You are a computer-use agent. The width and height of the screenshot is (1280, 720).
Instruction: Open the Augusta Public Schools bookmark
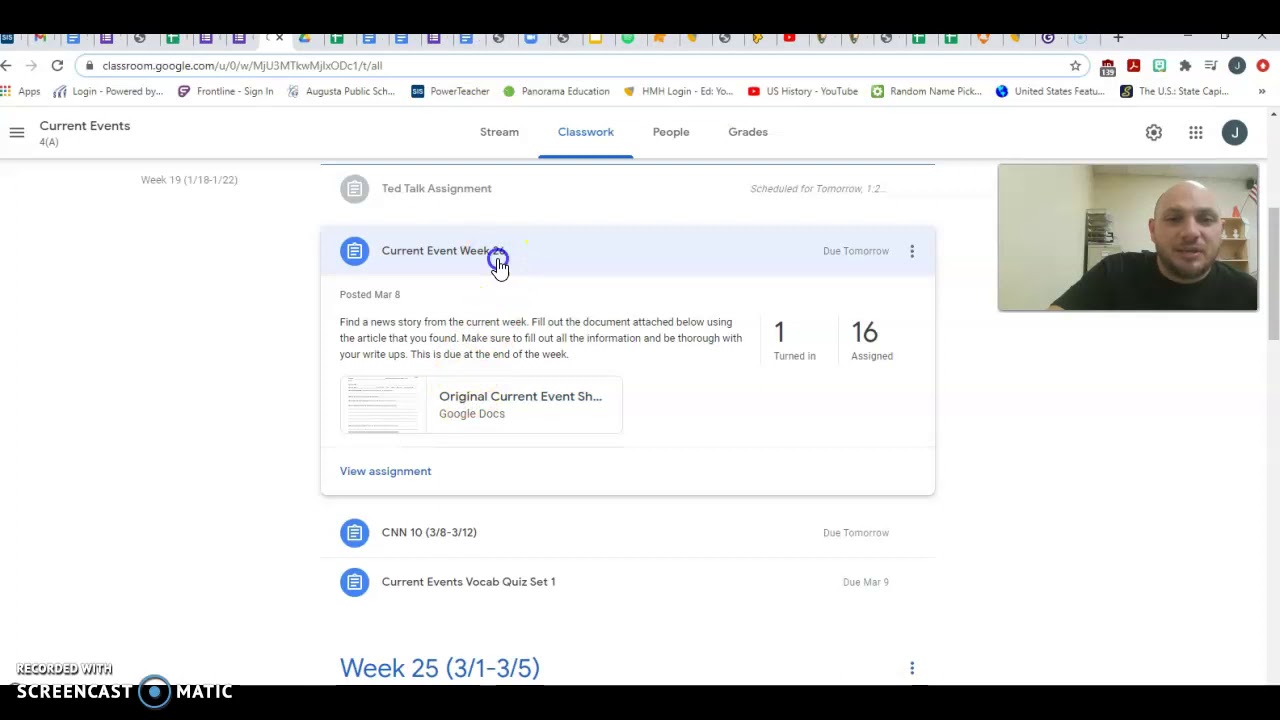(341, 91)
